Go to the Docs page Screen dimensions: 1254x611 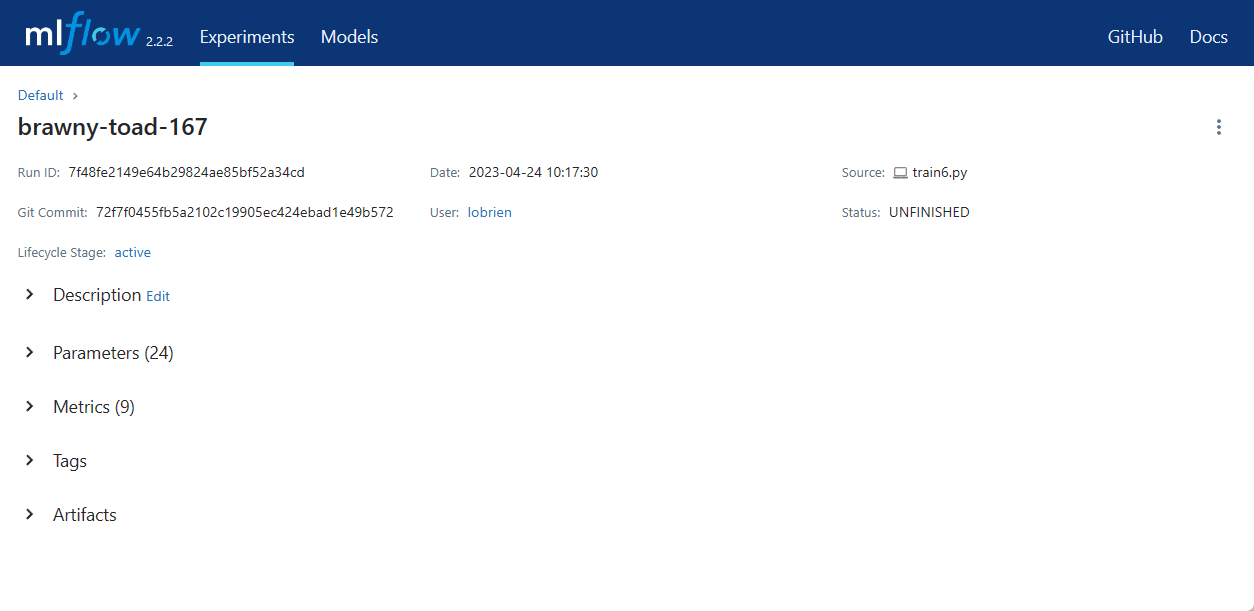1208,37
